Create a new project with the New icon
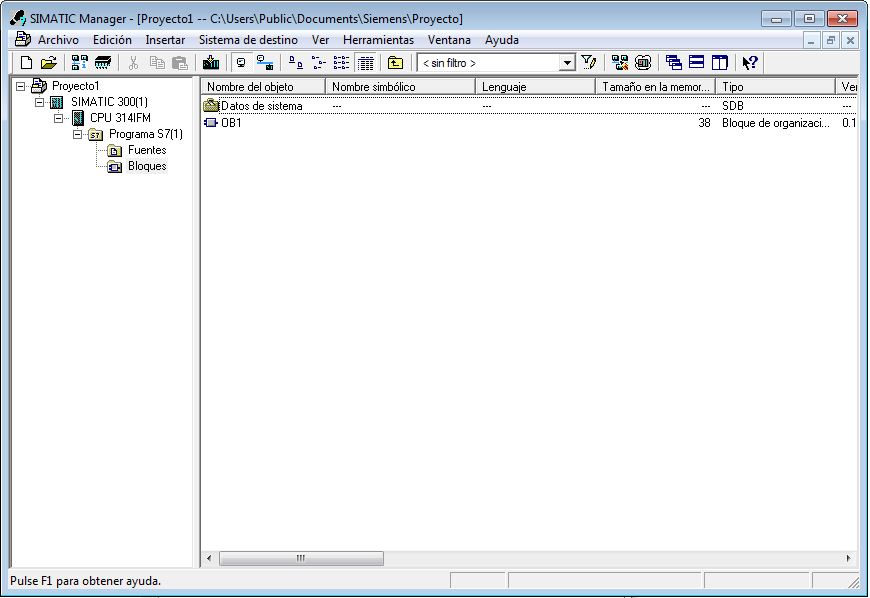 [x=24, y=61]
